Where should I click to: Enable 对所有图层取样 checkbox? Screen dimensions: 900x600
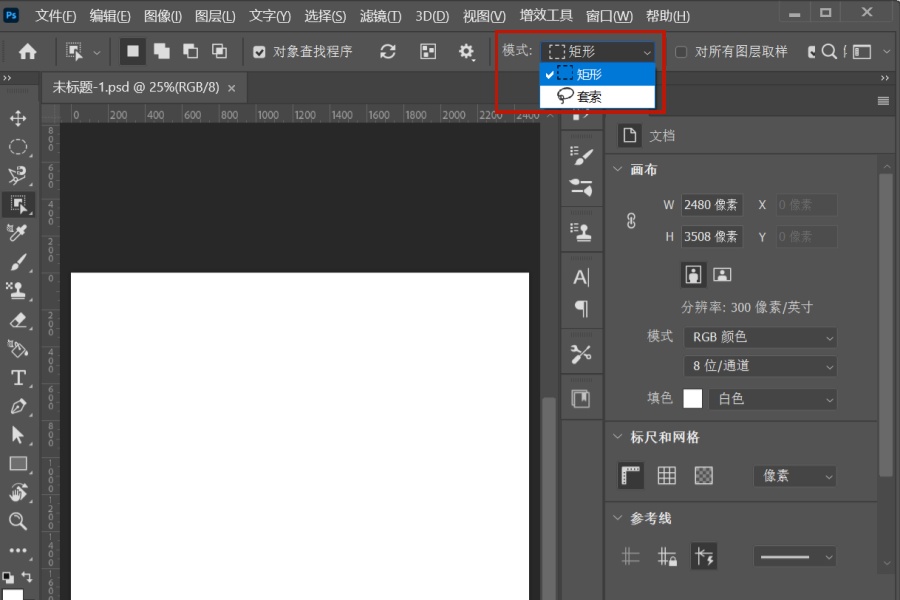[681, 52]
